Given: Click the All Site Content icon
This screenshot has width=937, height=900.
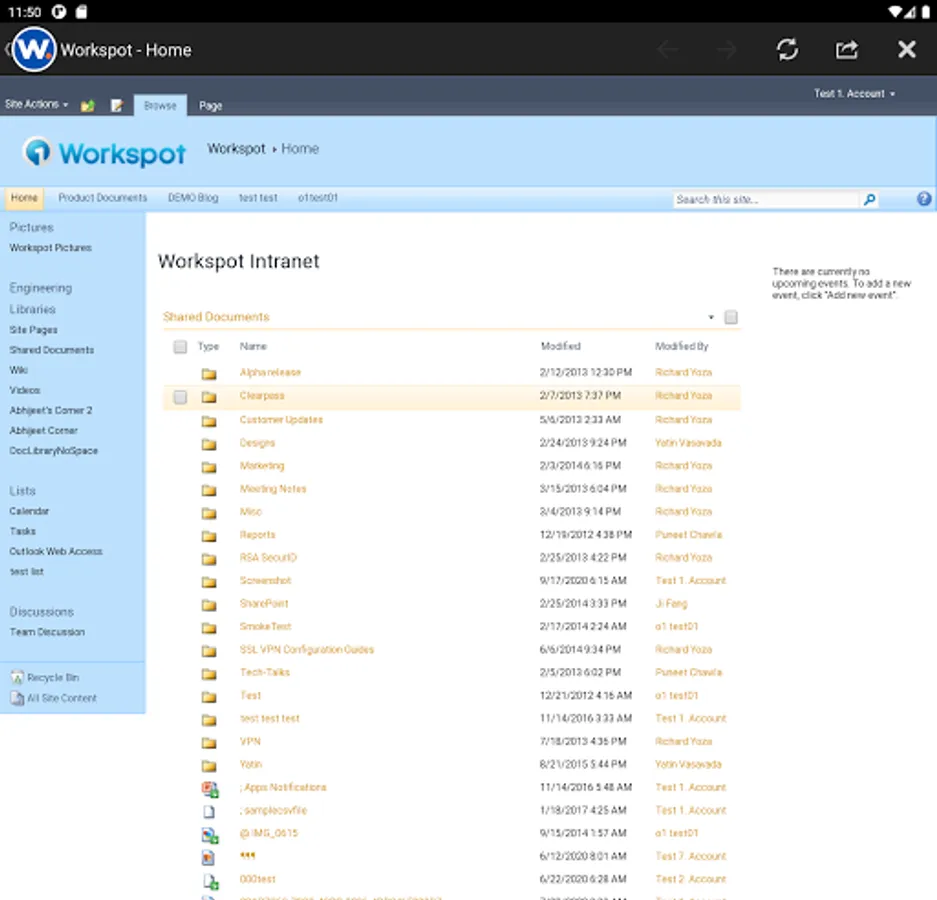Looking at the screenshot, I should pyautogui.click(x=17, y=698).
